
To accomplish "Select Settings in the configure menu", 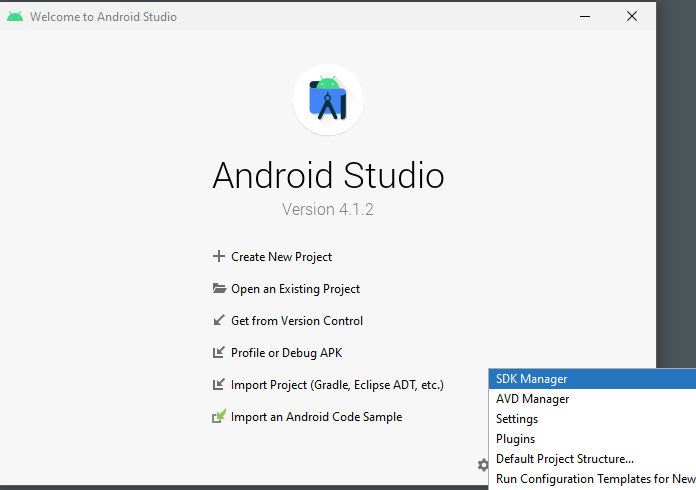I will (x=592, y=419).
